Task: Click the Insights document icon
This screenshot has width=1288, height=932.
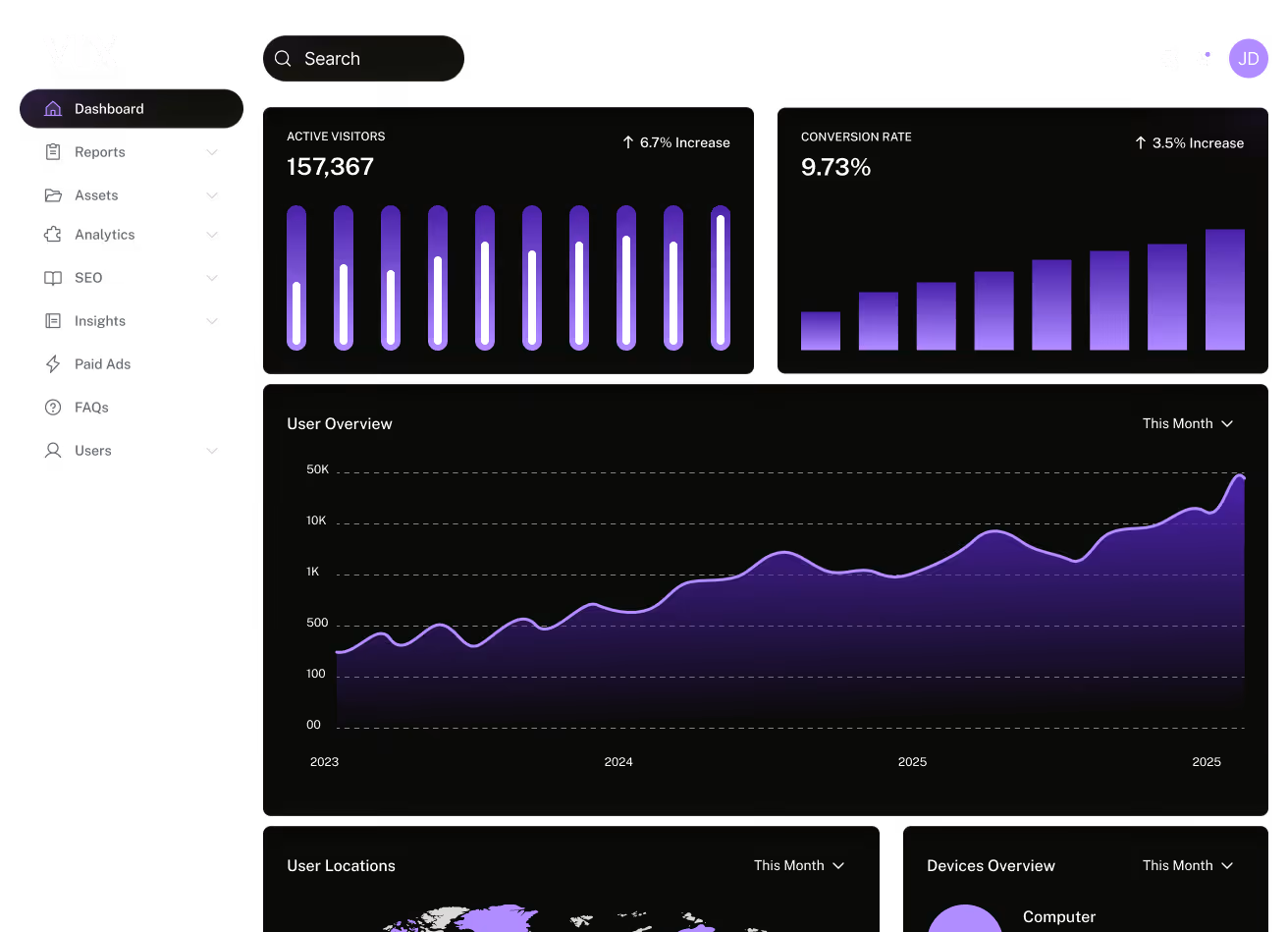Action: [x=53, y=321]
